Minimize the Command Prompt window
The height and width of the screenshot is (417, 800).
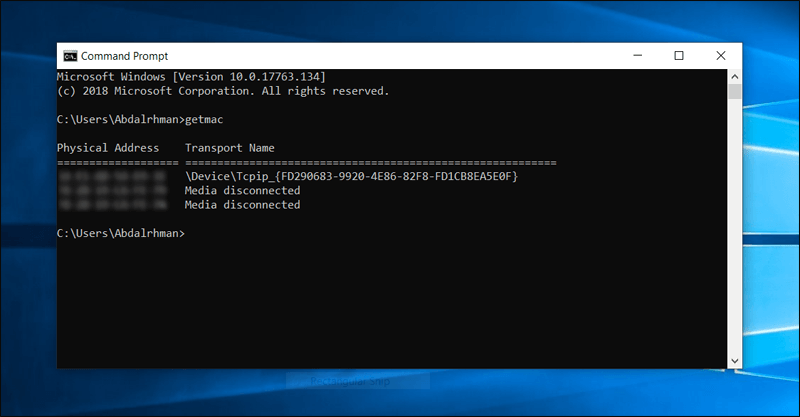click(x=638, y=56)
